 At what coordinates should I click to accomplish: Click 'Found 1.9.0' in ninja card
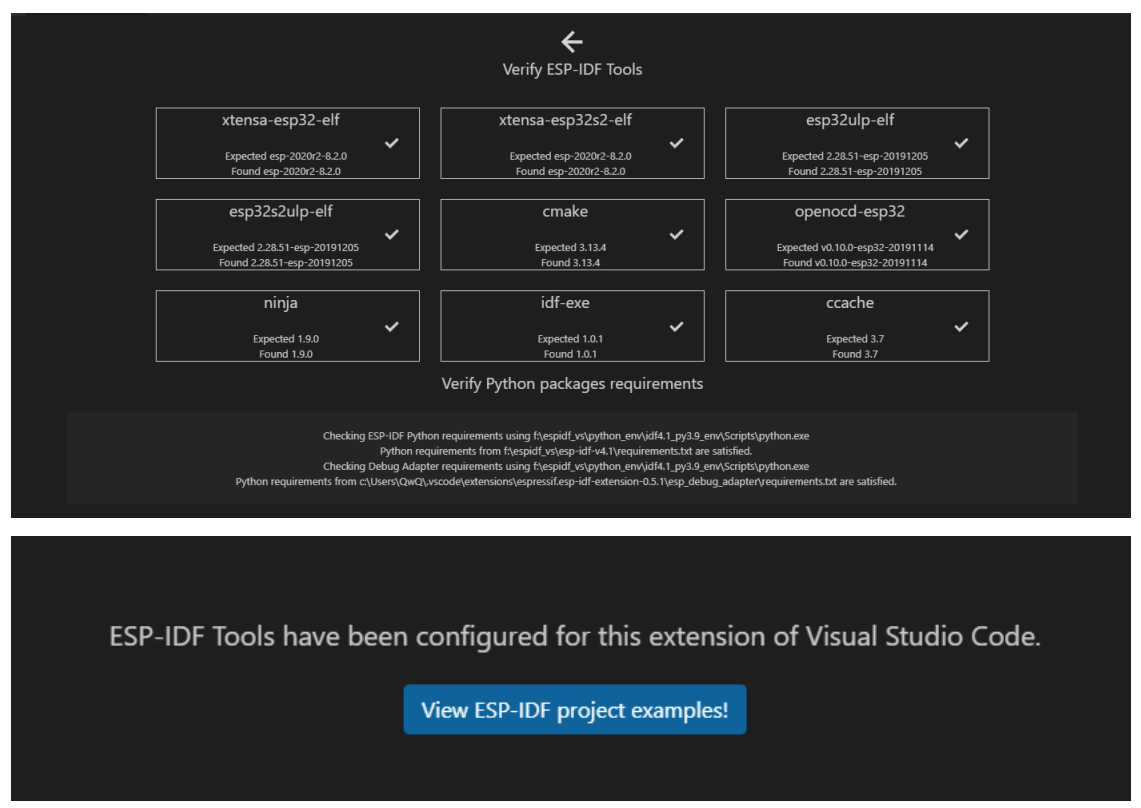tap(286, 355)
